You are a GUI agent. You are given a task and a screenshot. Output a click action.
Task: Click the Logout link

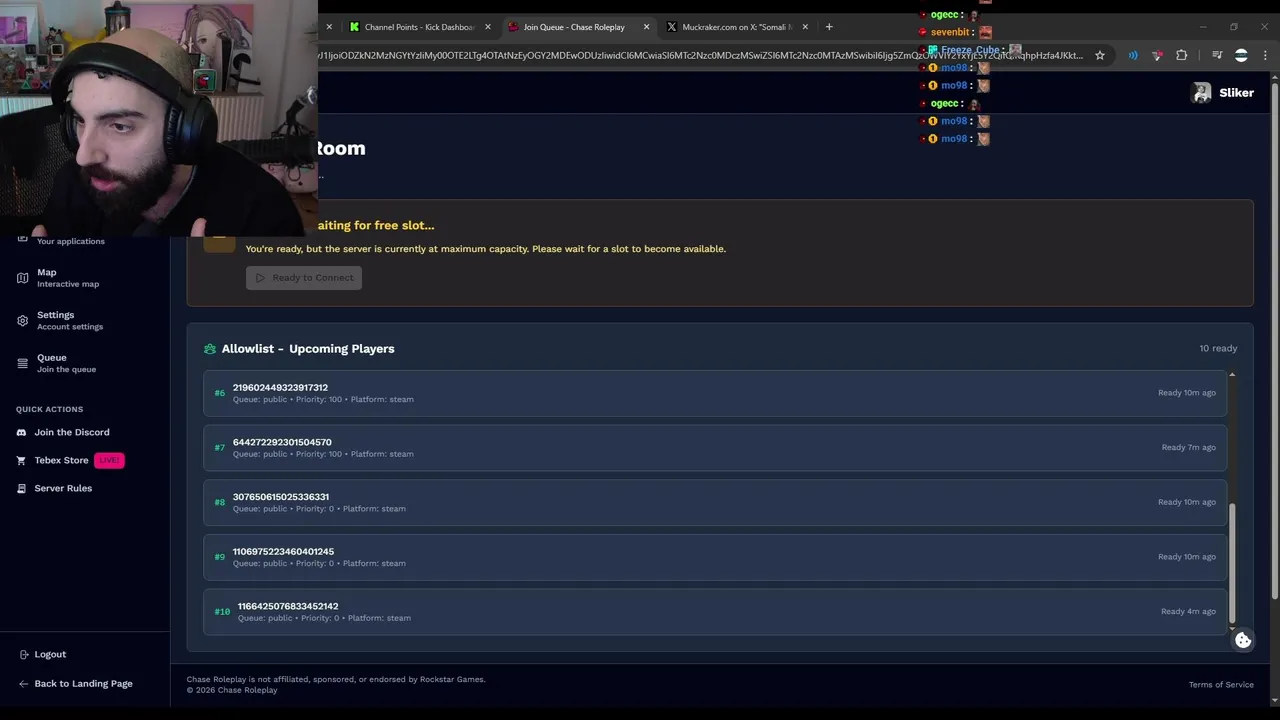50,654
